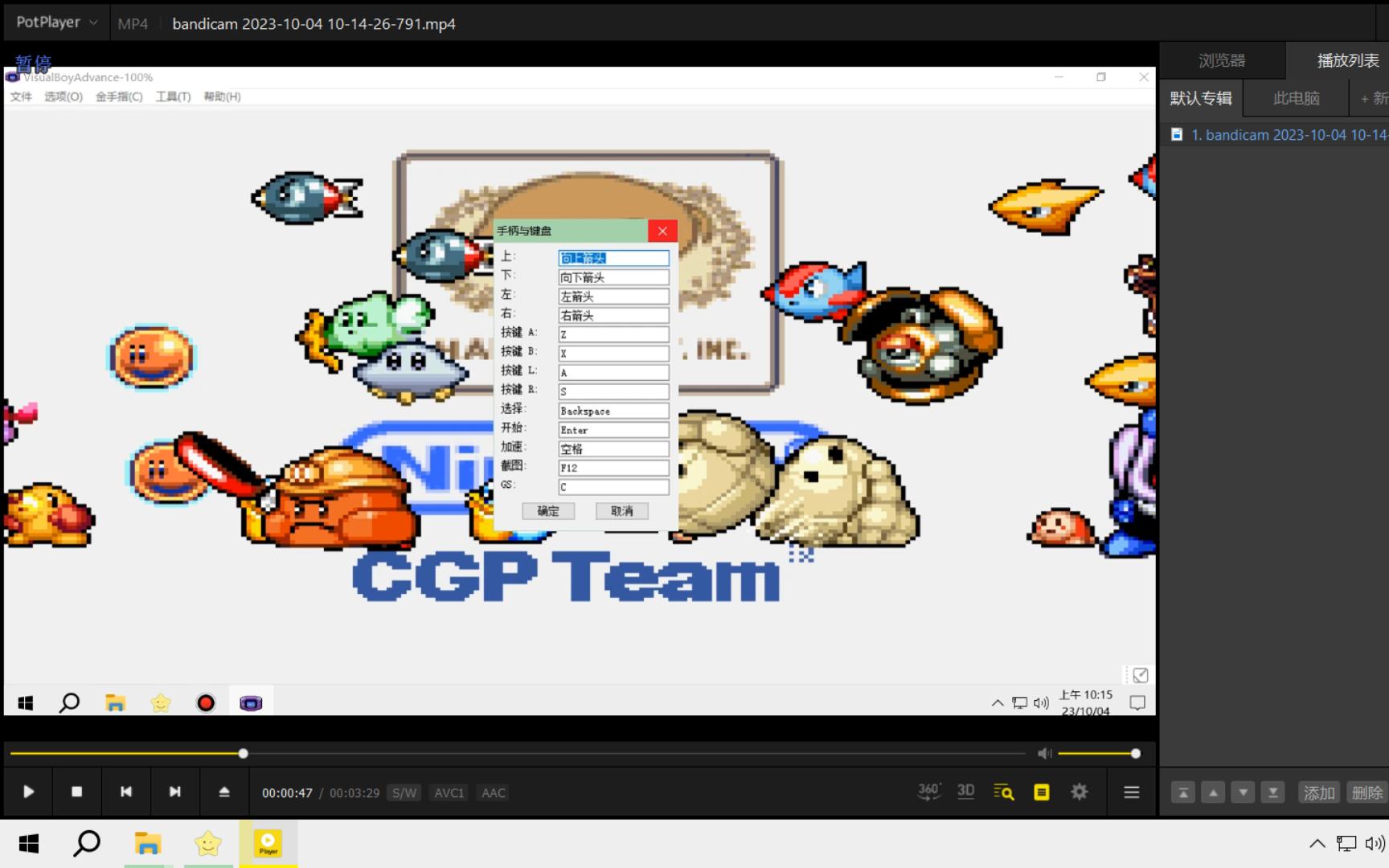Open Windows search from taskbar
The width and height of the screenshot is (1389, 868).
(x=87, y=843)
